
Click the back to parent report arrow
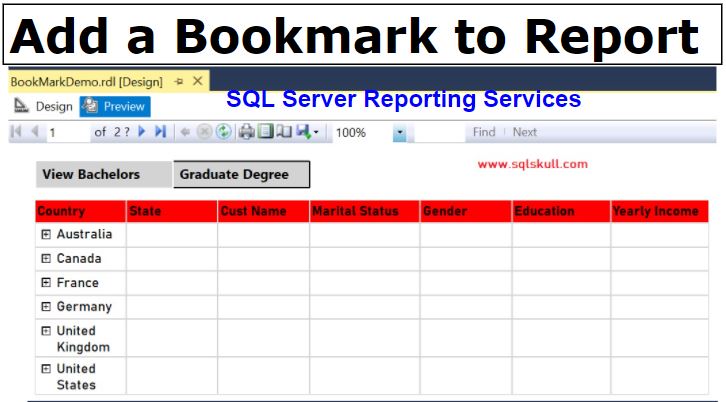tap(185, 132)
